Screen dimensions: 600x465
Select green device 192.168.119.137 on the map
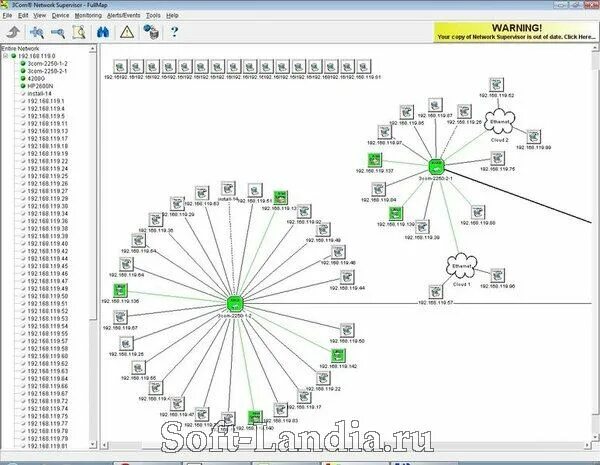point(375,160)
